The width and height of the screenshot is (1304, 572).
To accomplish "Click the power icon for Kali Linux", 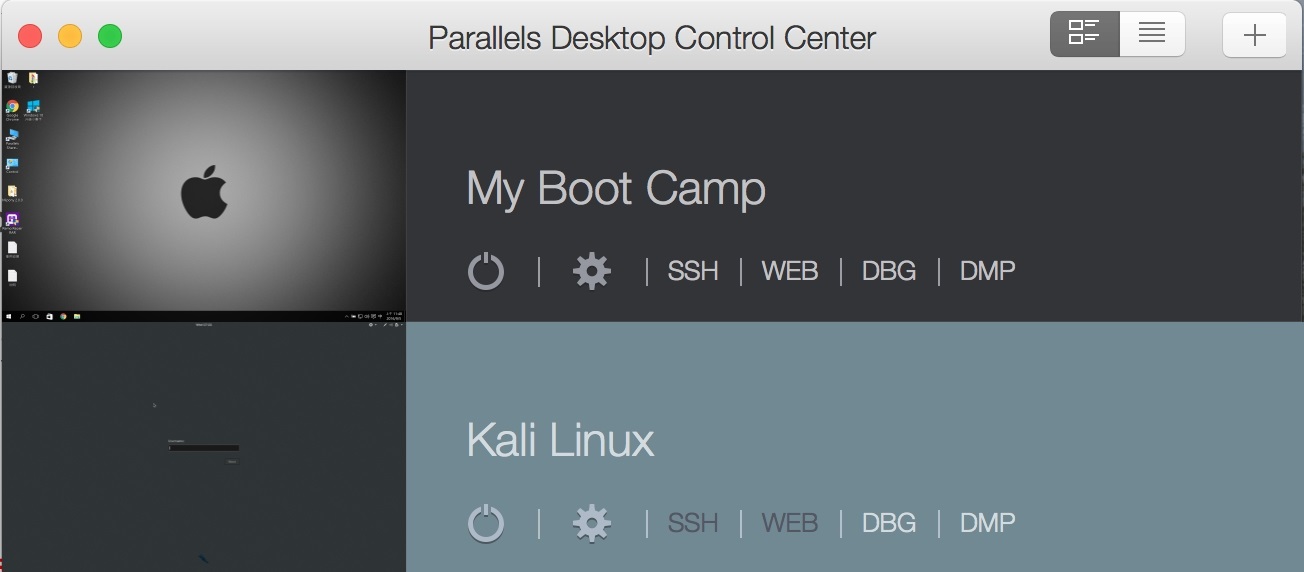I will (486, 523).
